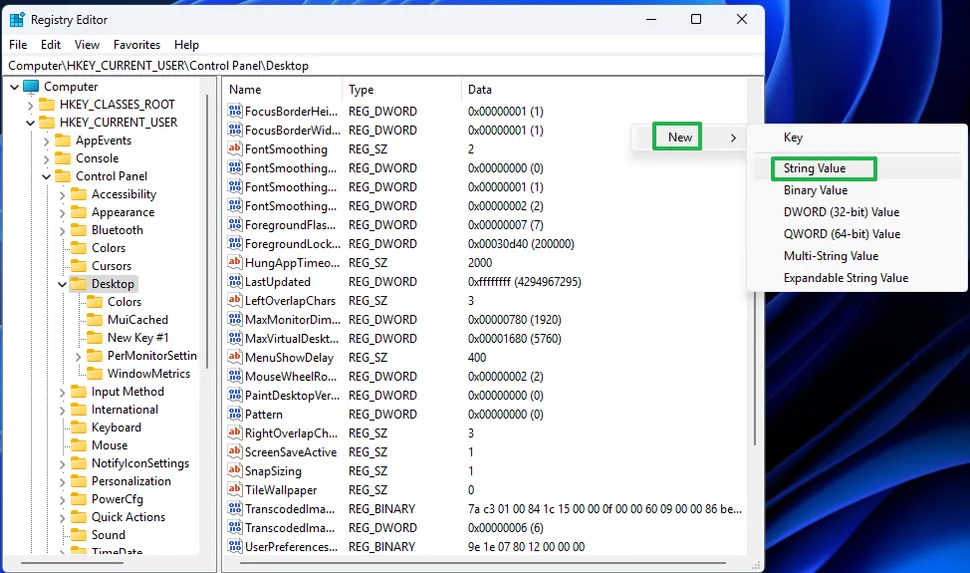Expand the HKEY_CLASSES_ROOT tree node
The height and width of the screenshot is (573, 970).
pyautogui.click(x=30, y=105)
